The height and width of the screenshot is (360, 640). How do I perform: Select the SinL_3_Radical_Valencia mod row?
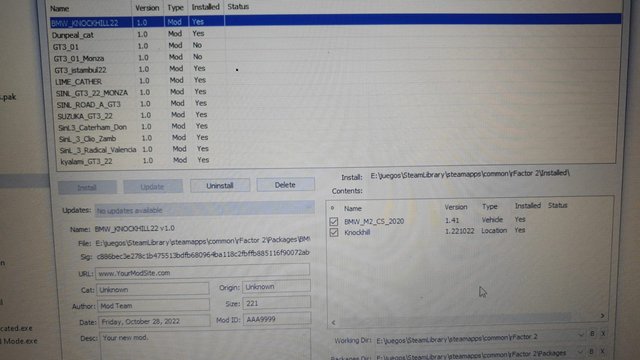(x=336, y=149)
